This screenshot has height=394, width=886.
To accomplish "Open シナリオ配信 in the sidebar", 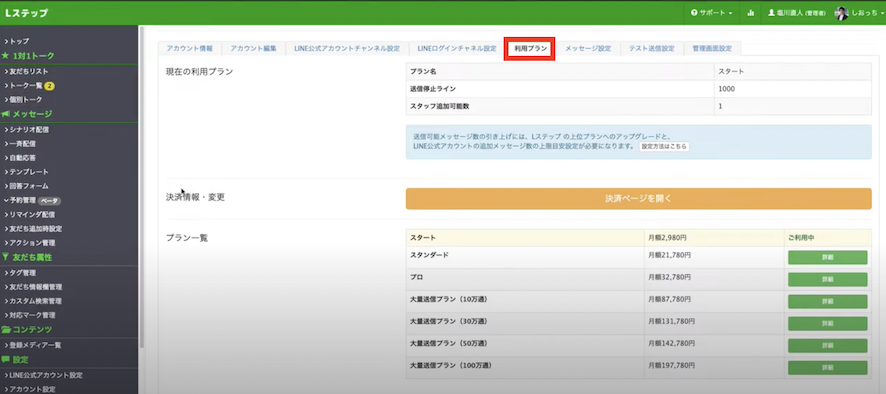I will pyautogui.click(x=26, y=129).
